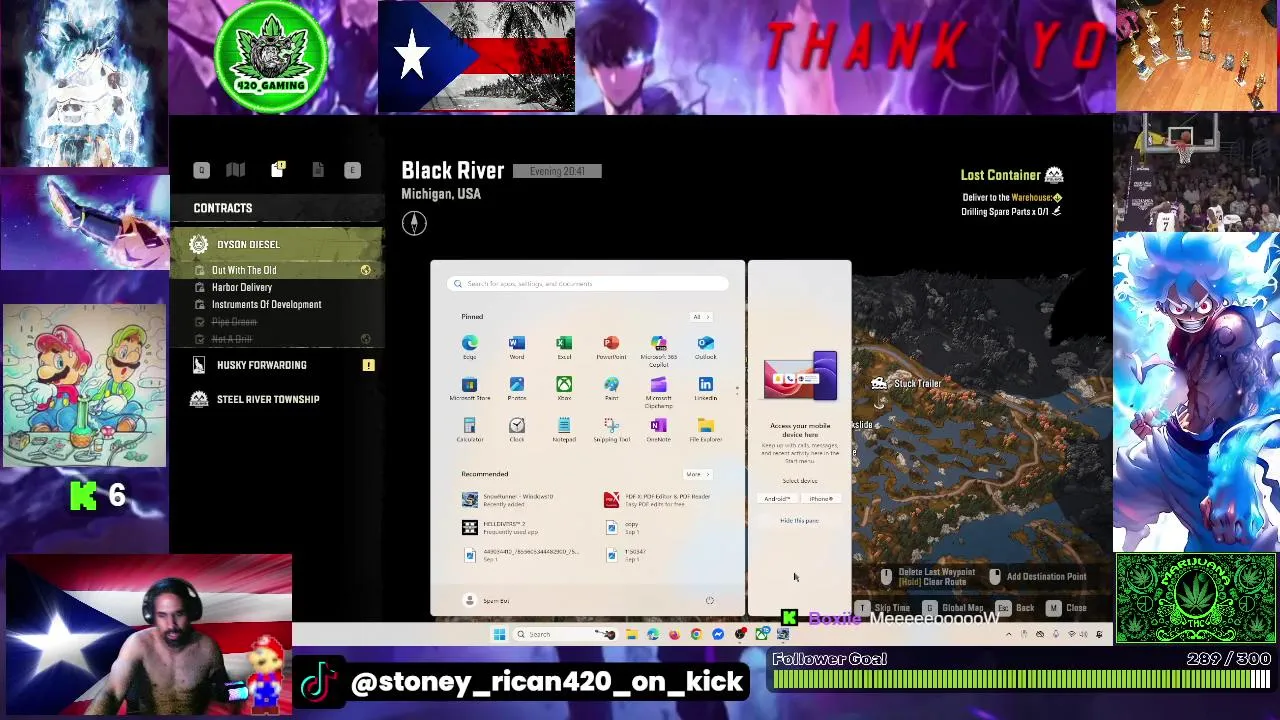Choose iPhone in phone link pane
The height and width of the screenshot is (720, 1280).
point(821,498)
